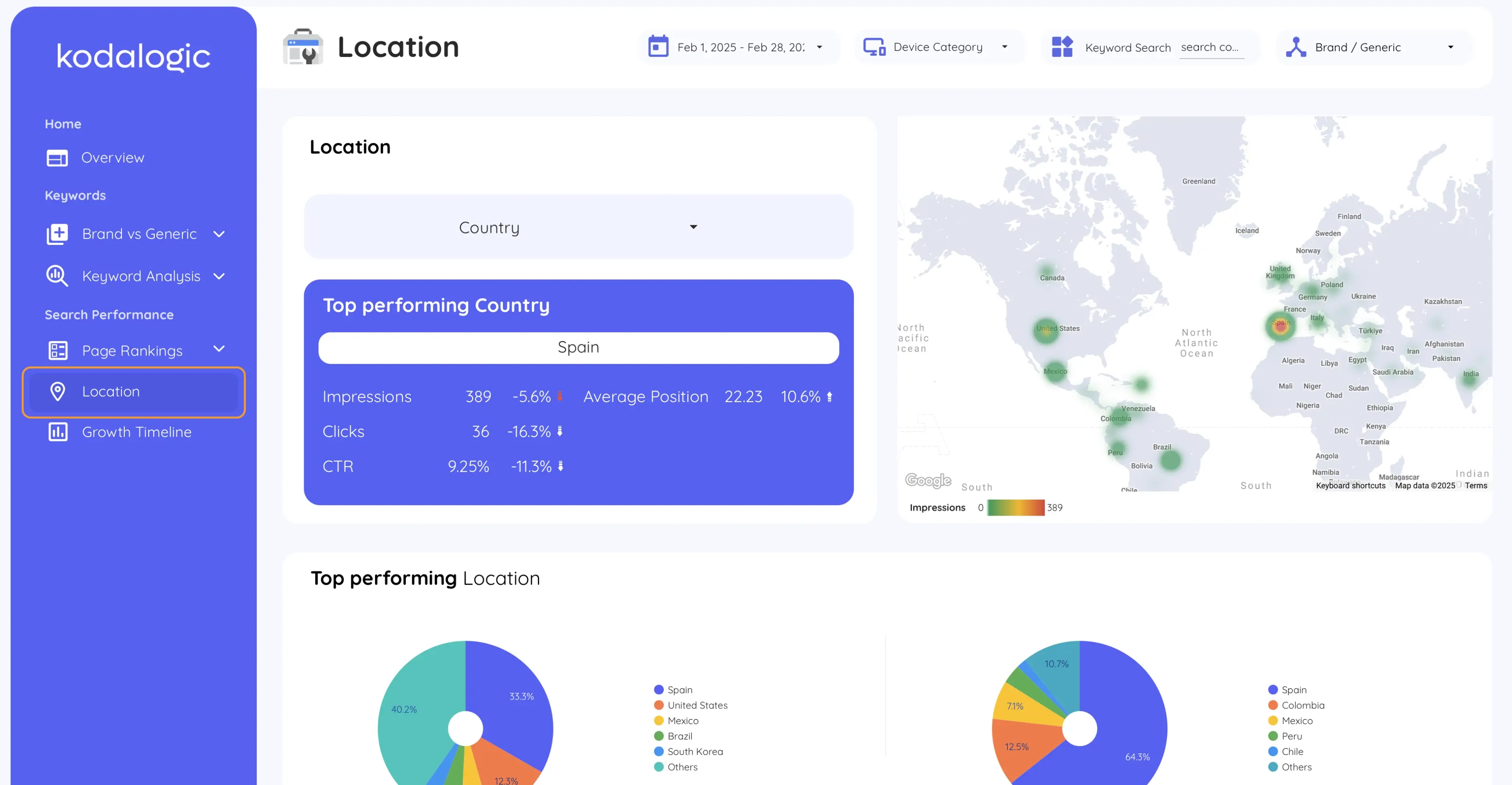
Task: Click the Brand vs Generic plus icon
Action: pyautogui.click(x=57, y=234)
